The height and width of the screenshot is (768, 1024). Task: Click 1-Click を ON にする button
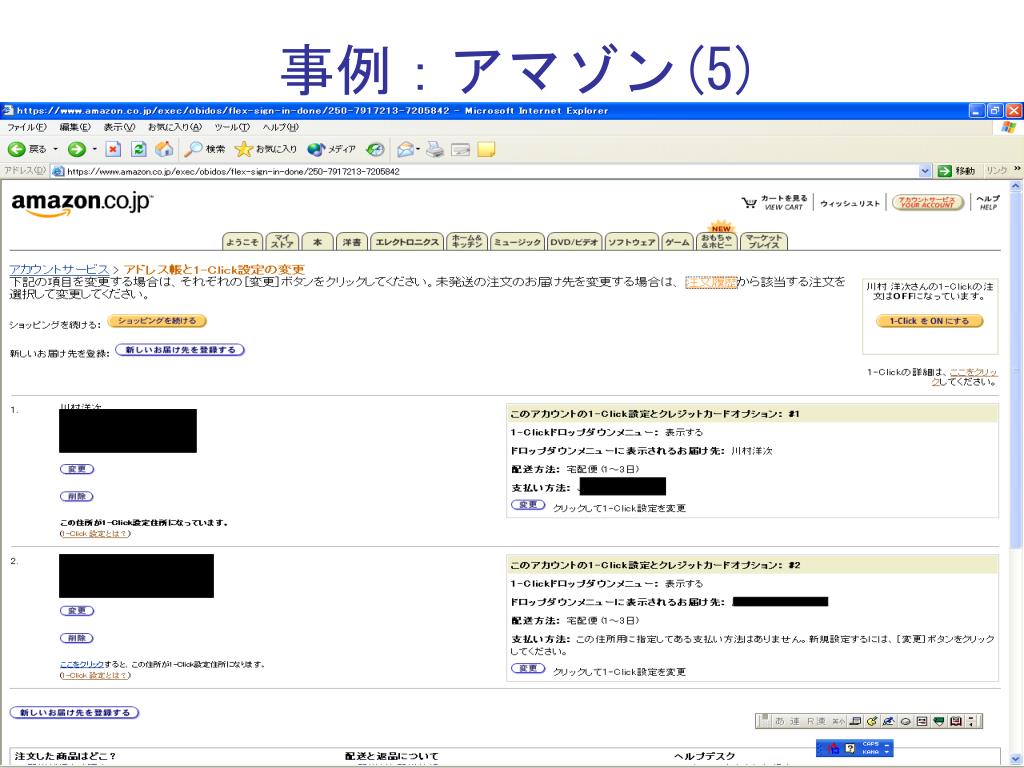coord(929,321)
